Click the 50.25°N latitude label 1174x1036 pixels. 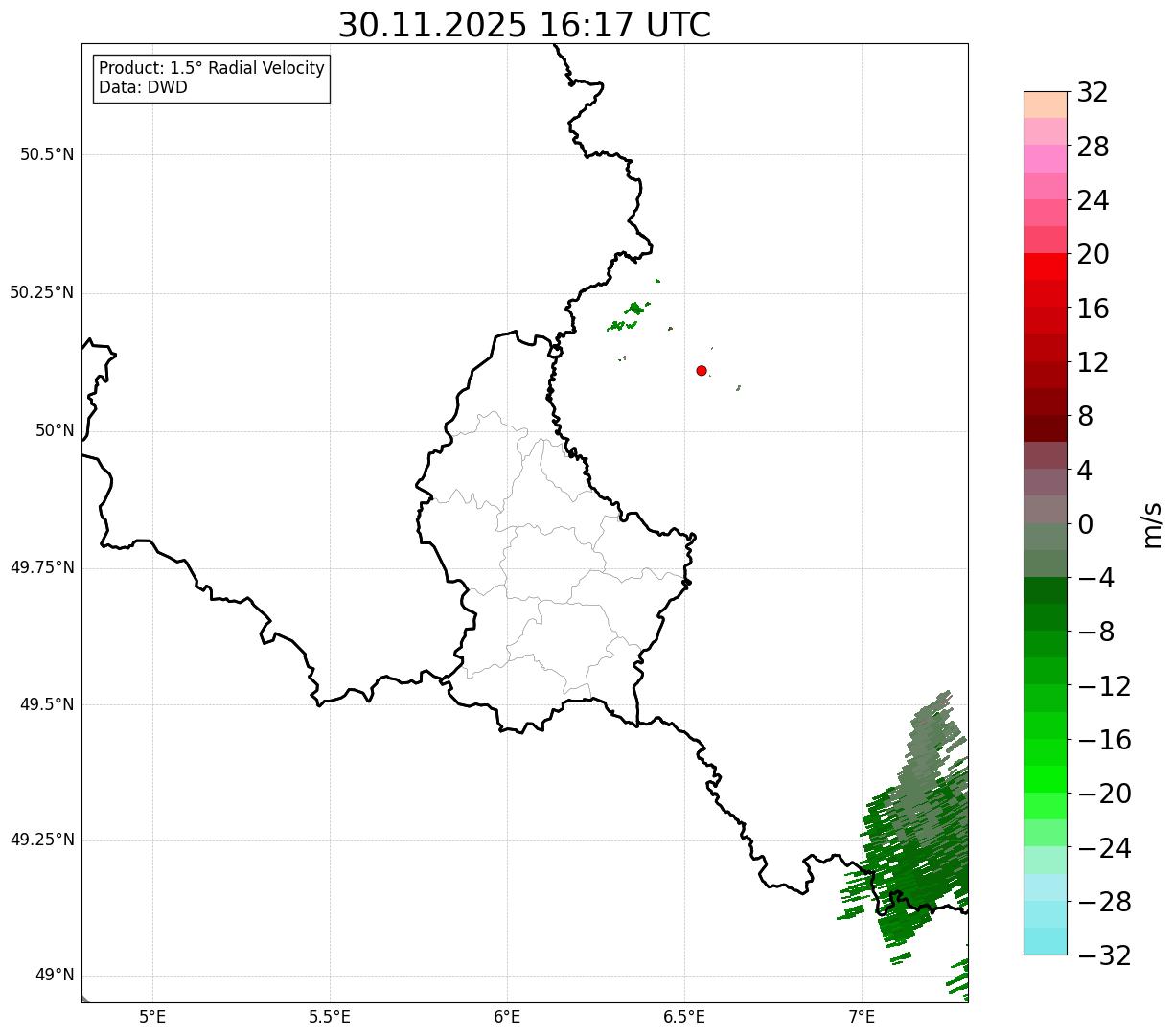[42, 293]
